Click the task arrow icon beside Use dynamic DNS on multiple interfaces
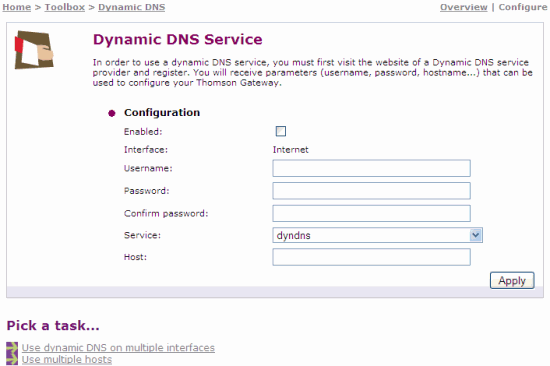 click(x=12, y=348)
